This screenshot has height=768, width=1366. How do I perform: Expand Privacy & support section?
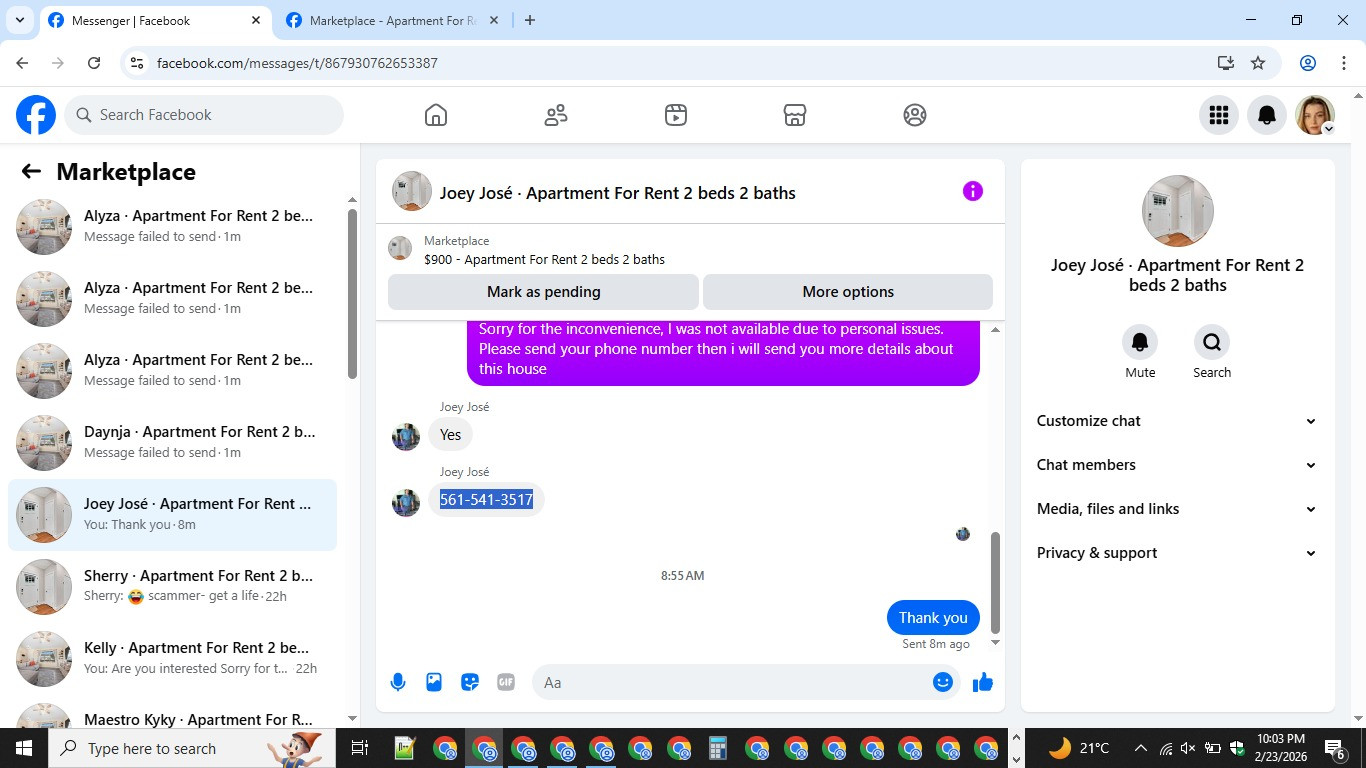1177,553
